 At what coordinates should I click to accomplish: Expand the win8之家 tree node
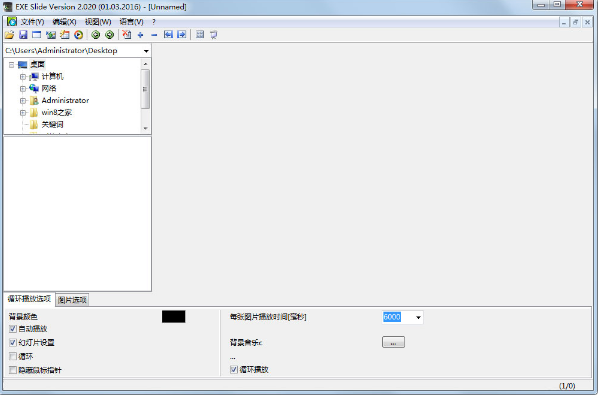pyautogui.click(x=23, y=113)
